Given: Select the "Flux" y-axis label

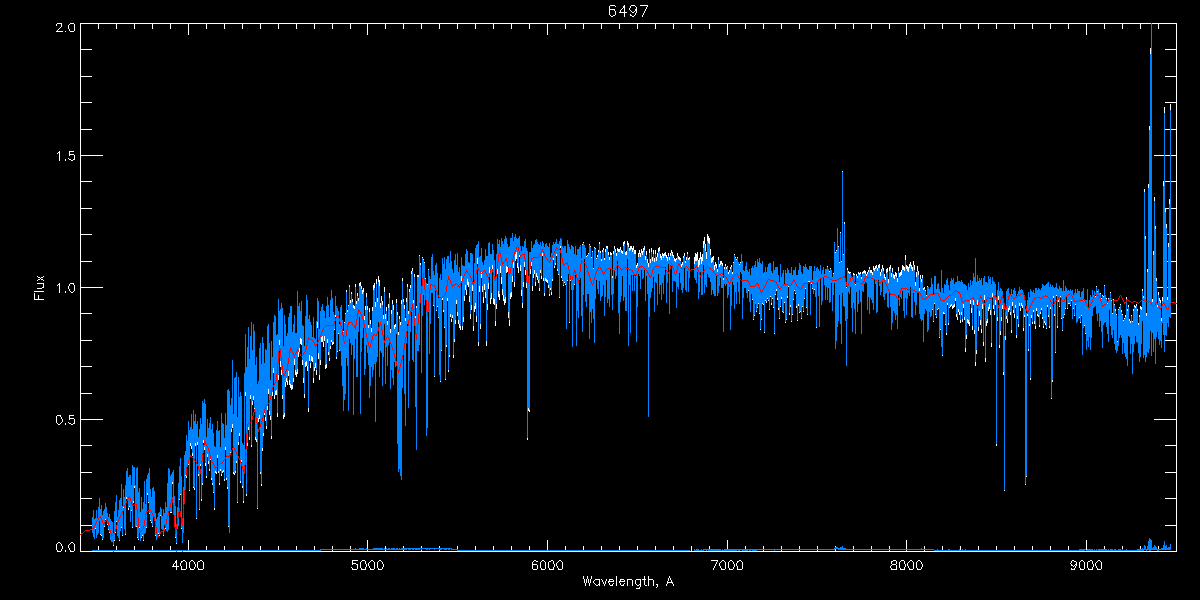Looking at the screenshot, I should point(39,287).
